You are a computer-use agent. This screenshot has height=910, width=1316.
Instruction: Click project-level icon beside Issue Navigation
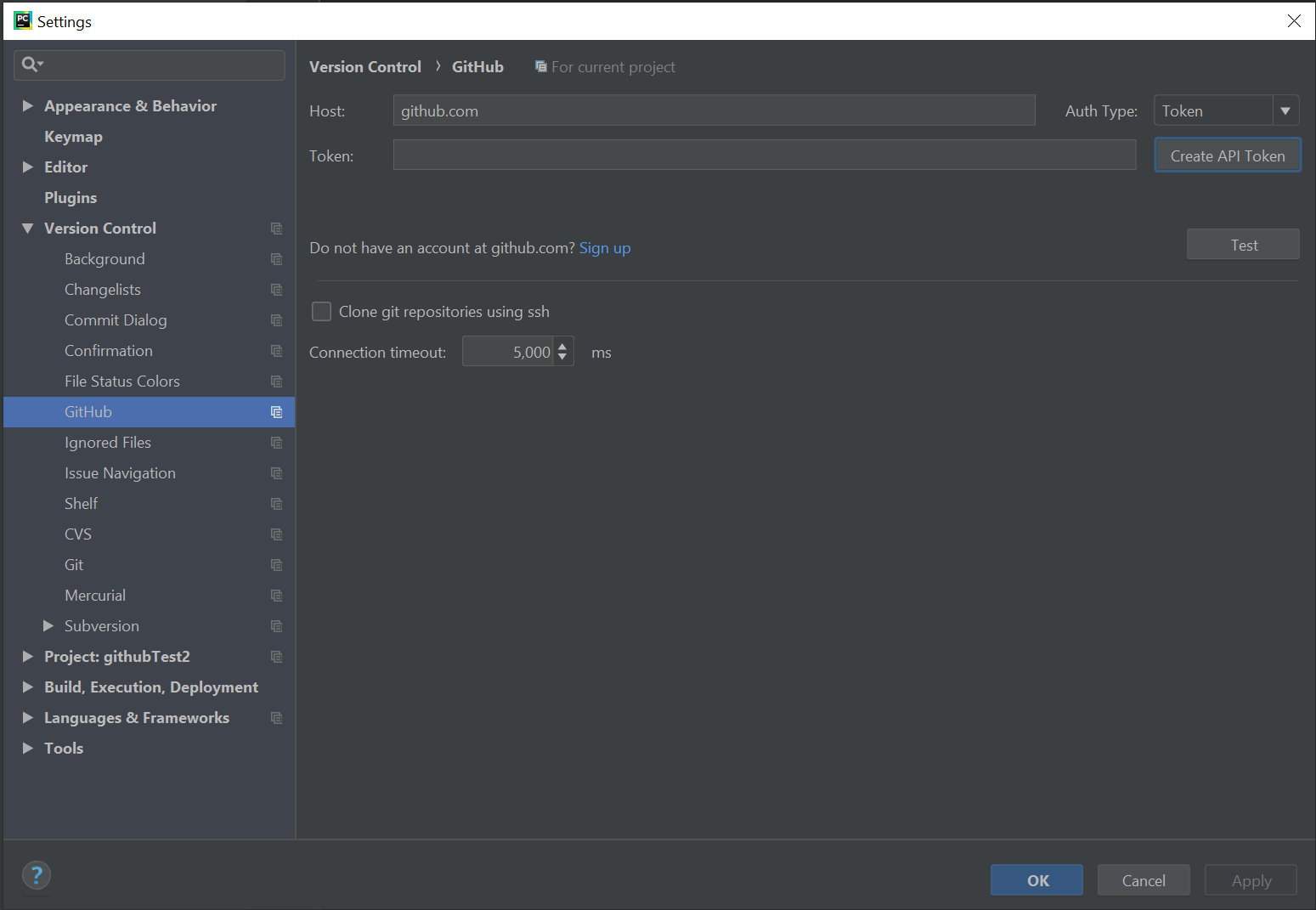(x=276, y=473)
